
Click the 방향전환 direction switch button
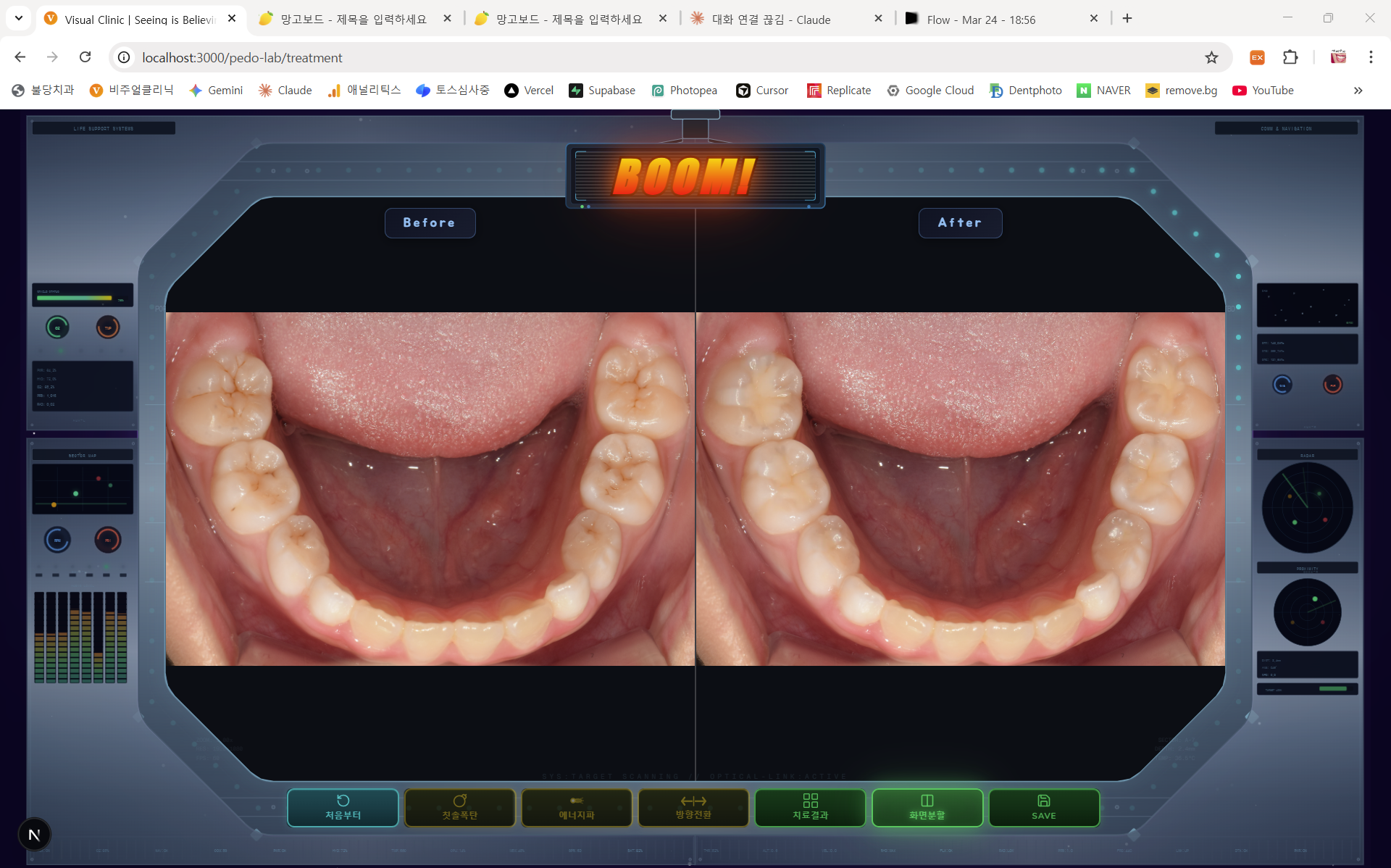point(693,807)
